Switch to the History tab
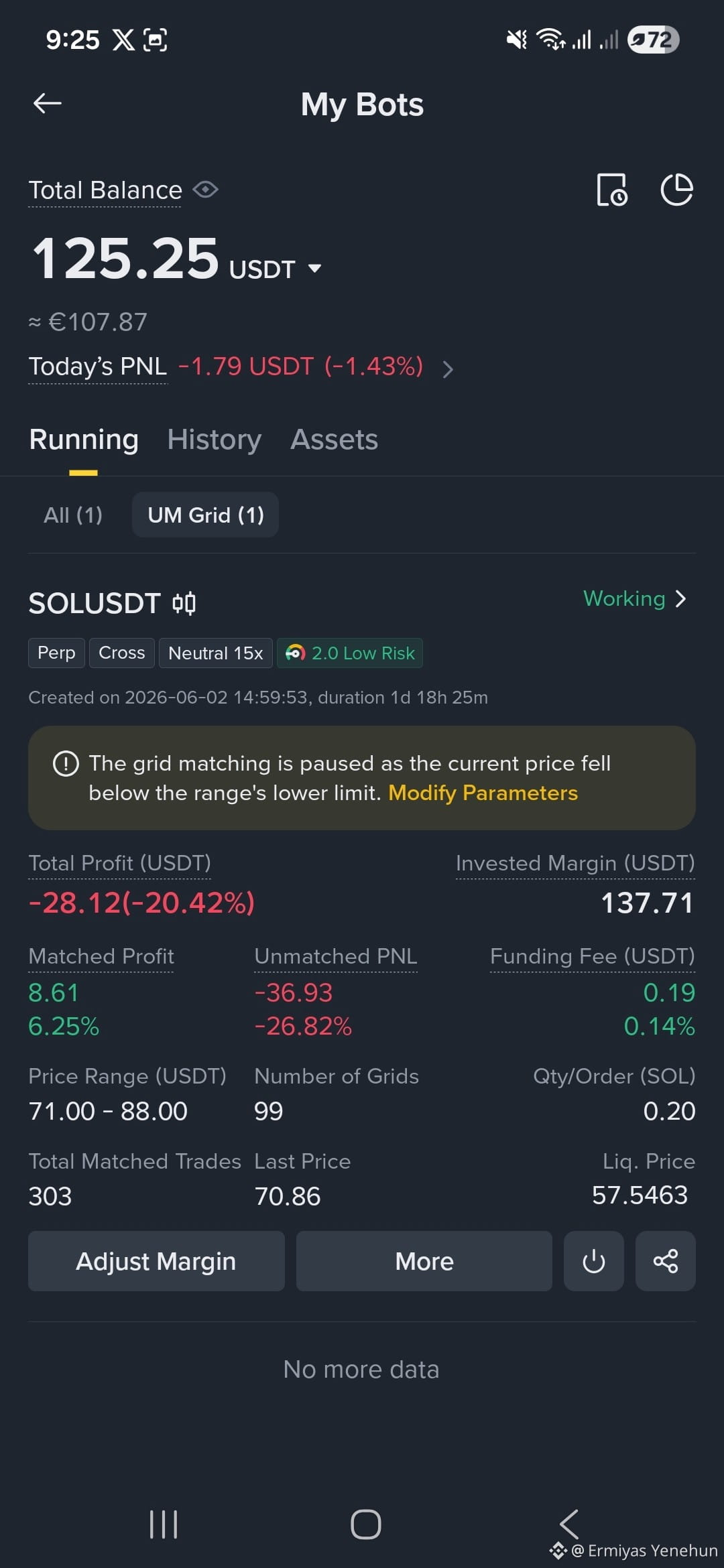The width and height of the screenshot is (724, 1568). coord(214,440)
